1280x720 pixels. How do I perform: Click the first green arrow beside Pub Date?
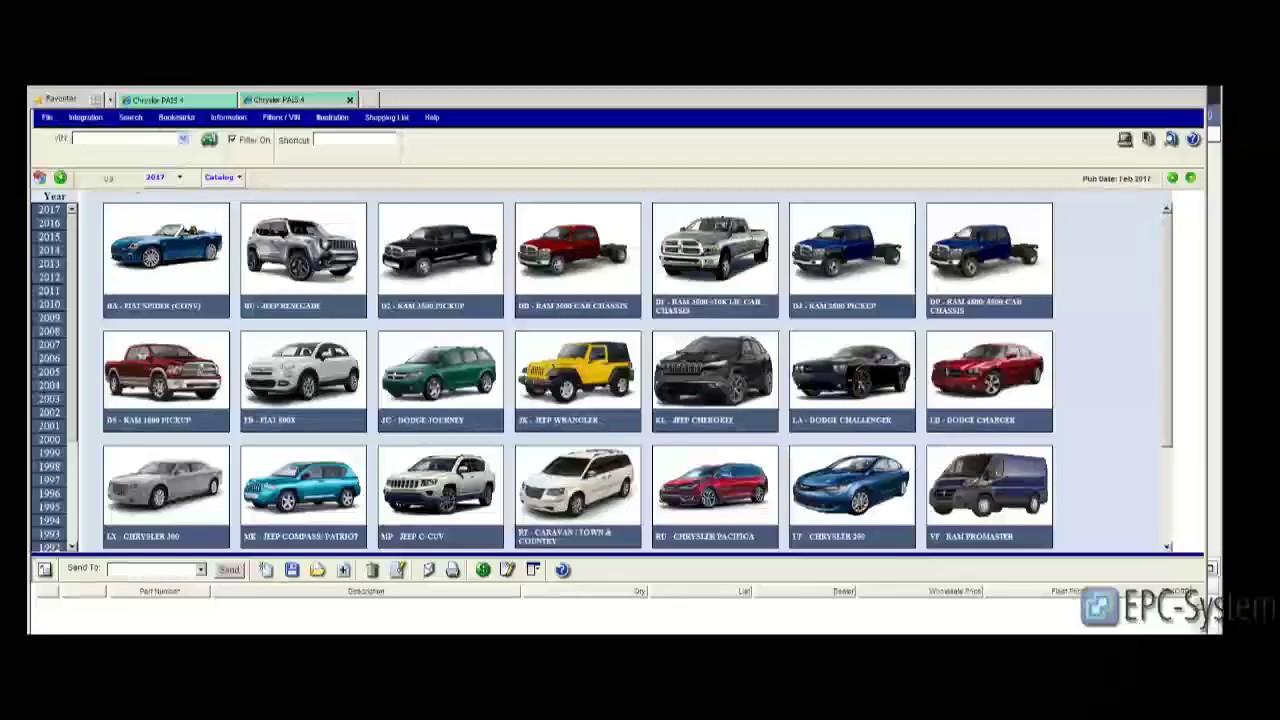(1172, 178)
